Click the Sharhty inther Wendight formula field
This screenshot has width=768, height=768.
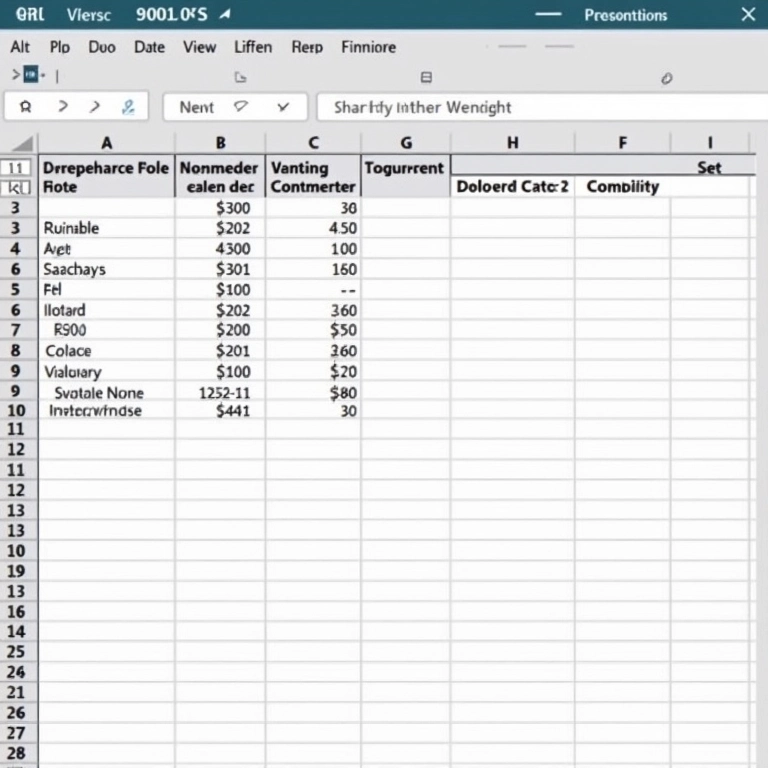click(x=422, y=107)
